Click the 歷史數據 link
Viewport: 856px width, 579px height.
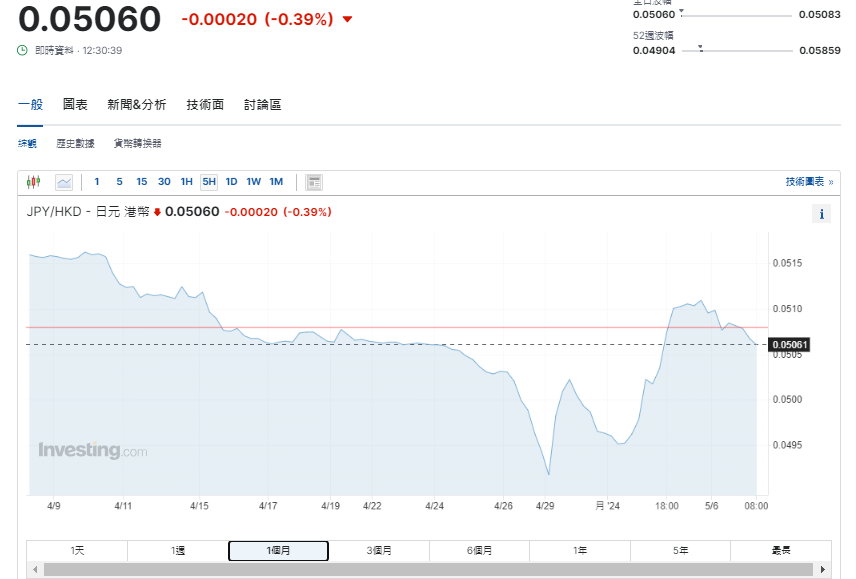[78, 143]
